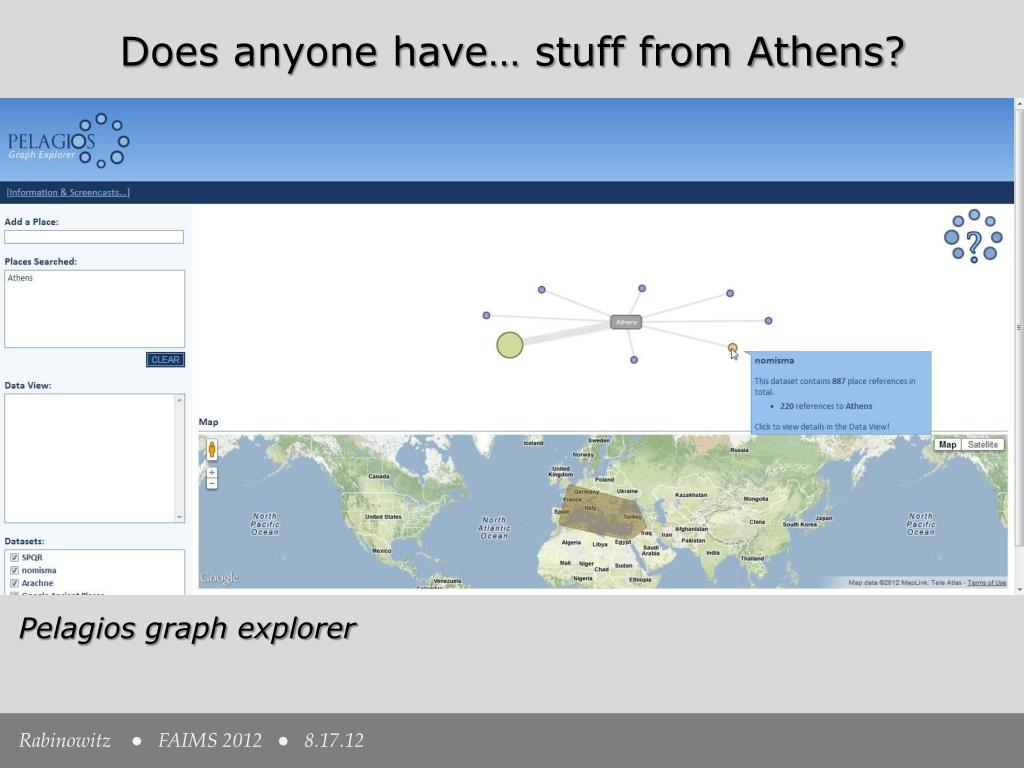Select the gray Athens node in graph
This screenshot has height=768, width=1024.
click(x=626, y=322)
